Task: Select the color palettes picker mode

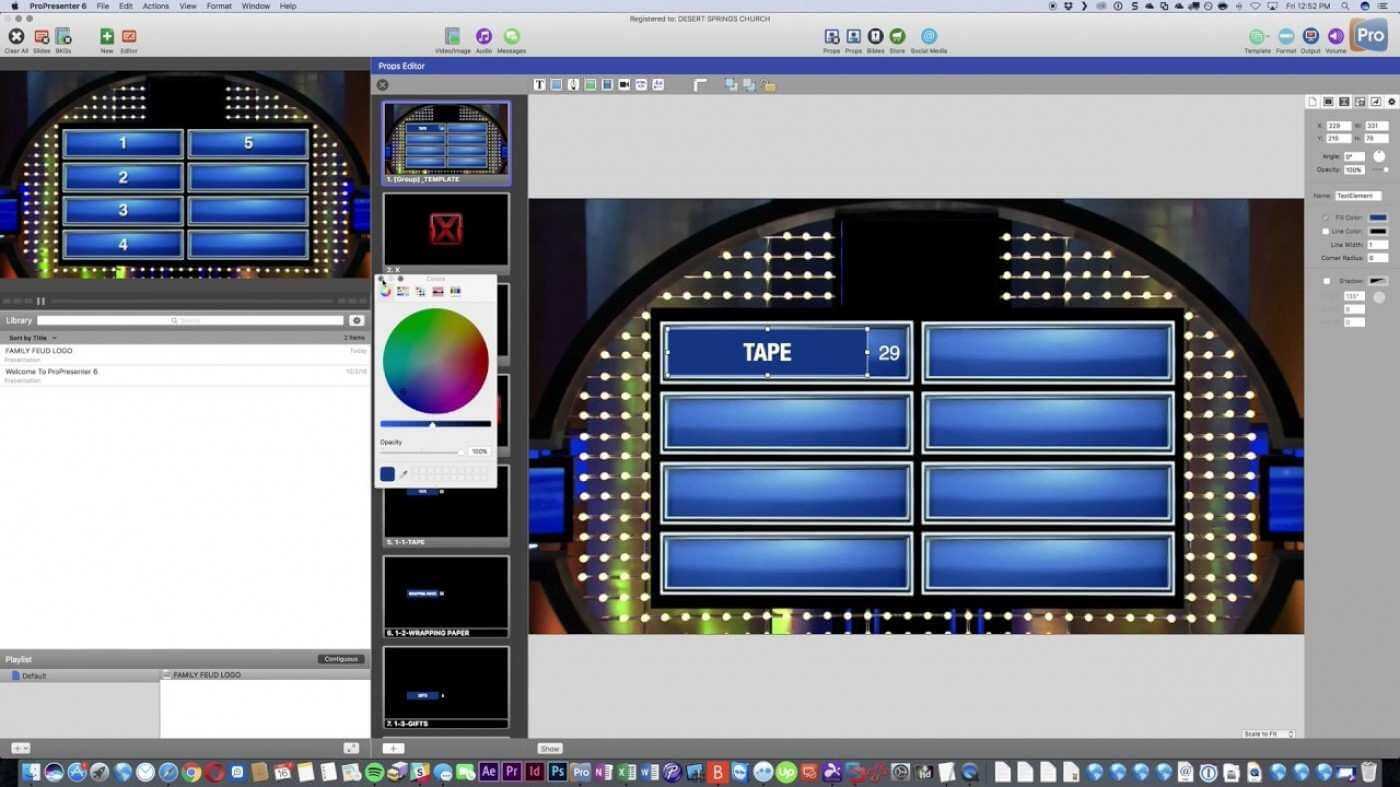Action: point(420,291)
